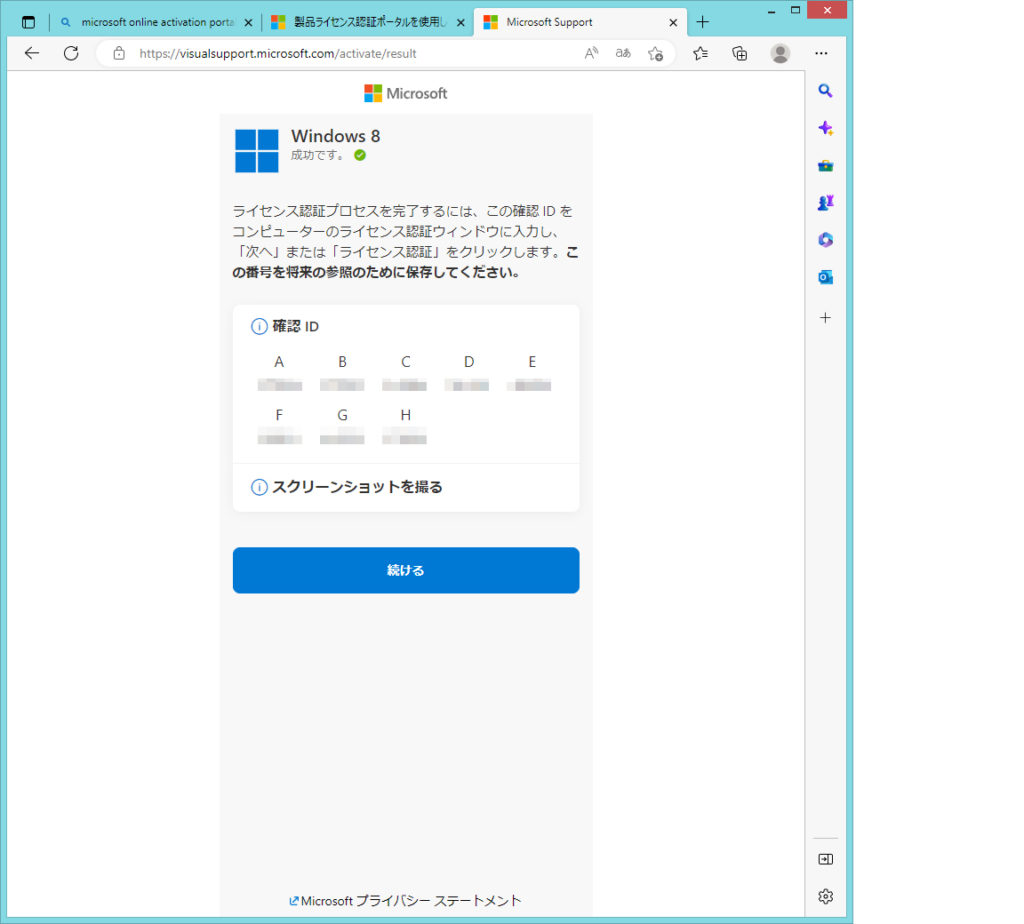Open the Microsoft プライバシー ステートメント link
Screen dimensions: 1024x924
click(410, 901)
